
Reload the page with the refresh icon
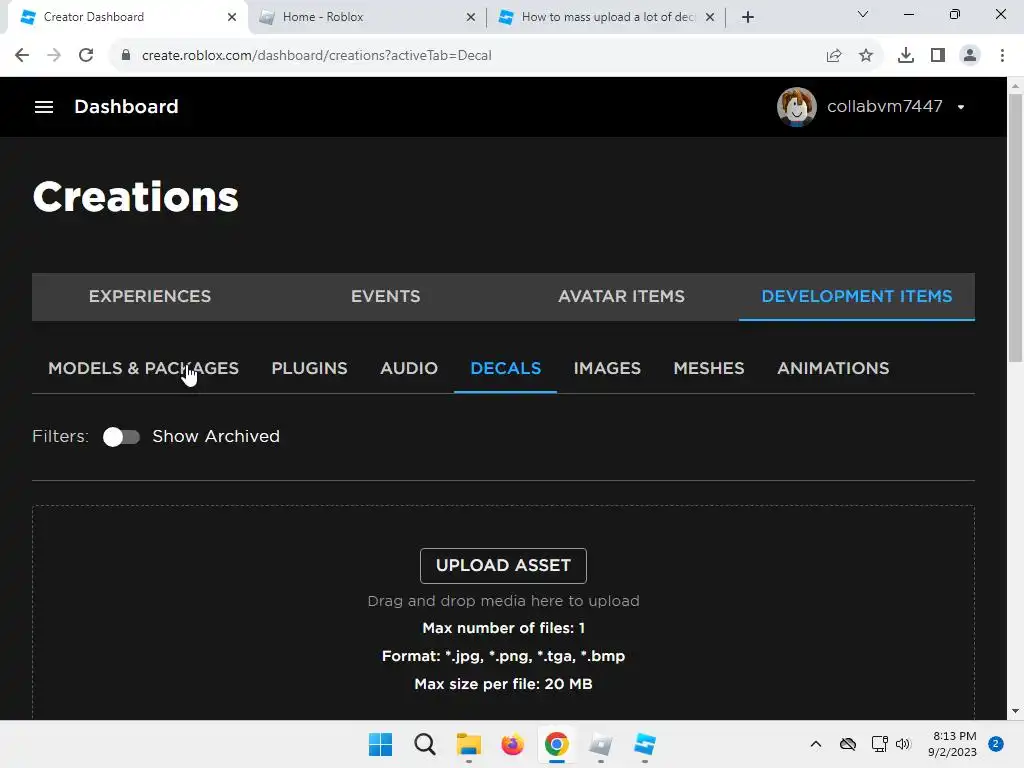(86, 55)
